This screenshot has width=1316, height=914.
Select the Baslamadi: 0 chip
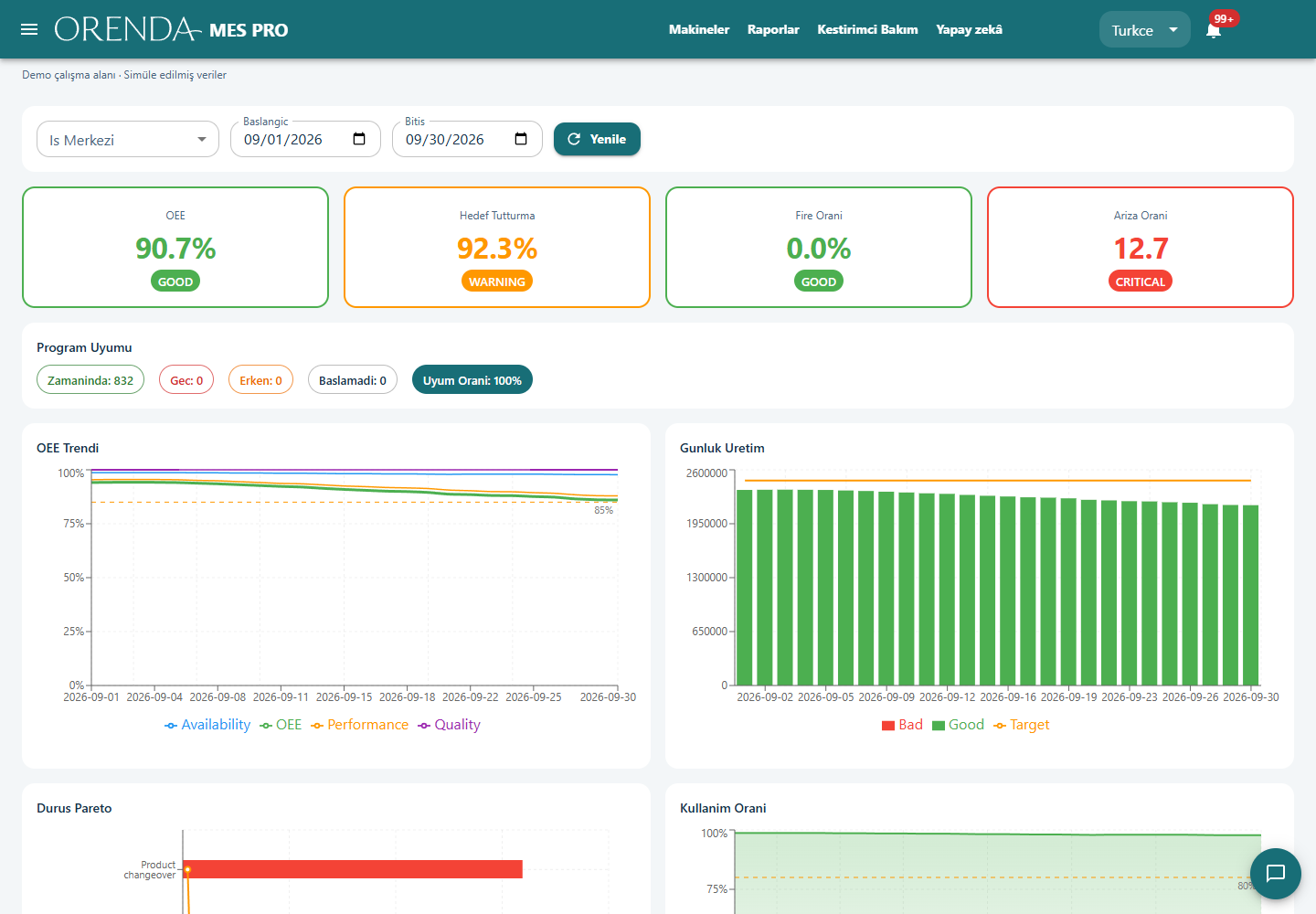[353, 380]
